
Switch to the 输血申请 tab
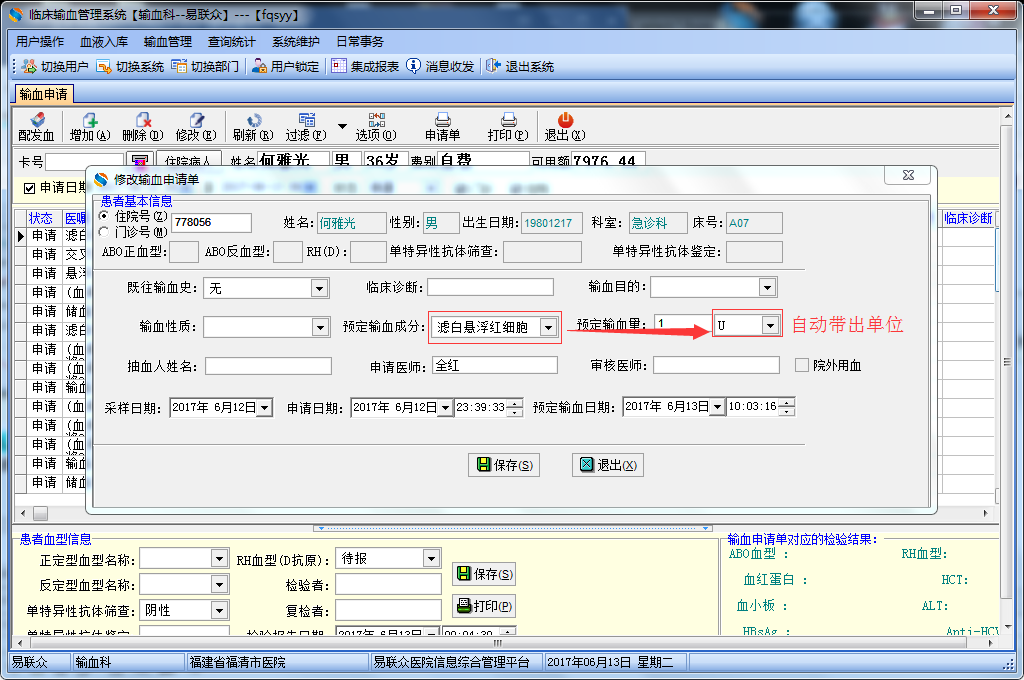(x=44, y=95)
